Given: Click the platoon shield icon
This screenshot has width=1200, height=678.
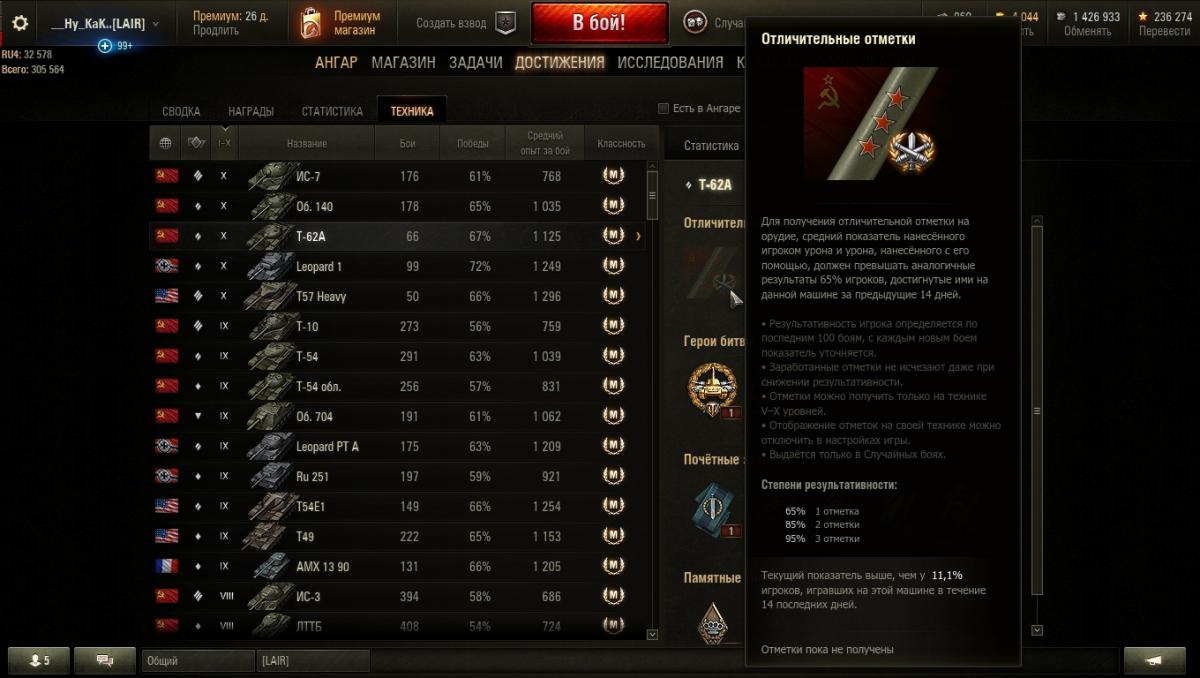Looking at the screenshot, I should pos(507,23).
